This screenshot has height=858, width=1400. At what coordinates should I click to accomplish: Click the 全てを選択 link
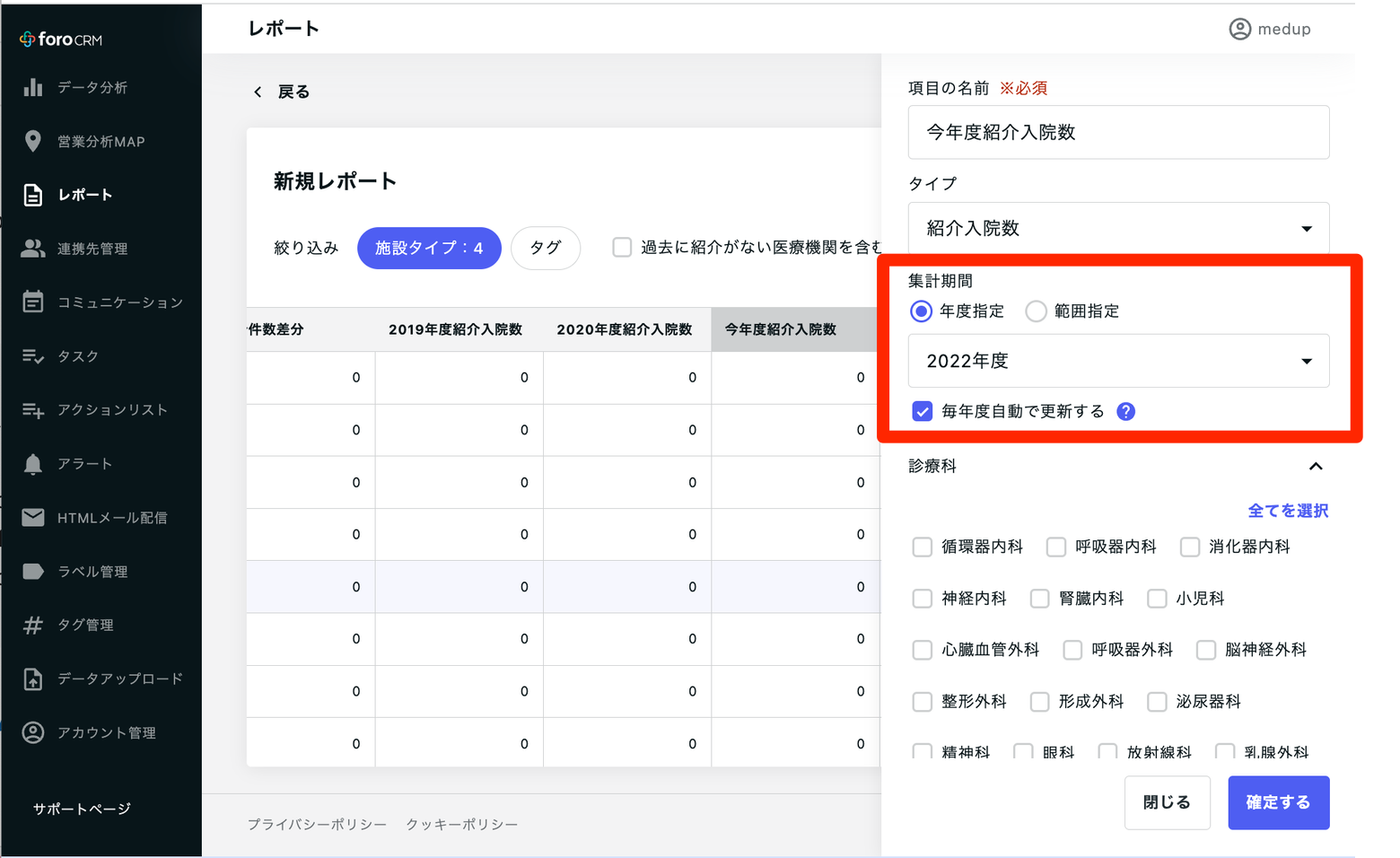coord(1288,511)
